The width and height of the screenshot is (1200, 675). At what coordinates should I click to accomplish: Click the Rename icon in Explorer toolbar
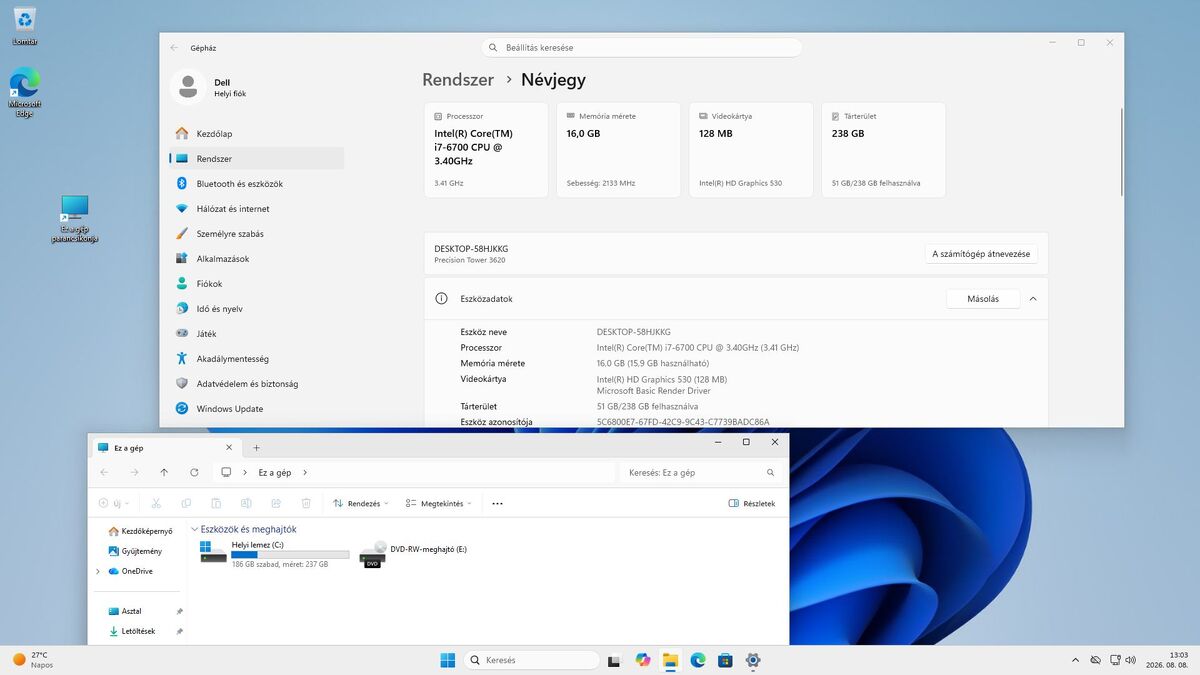pos(246,503)
